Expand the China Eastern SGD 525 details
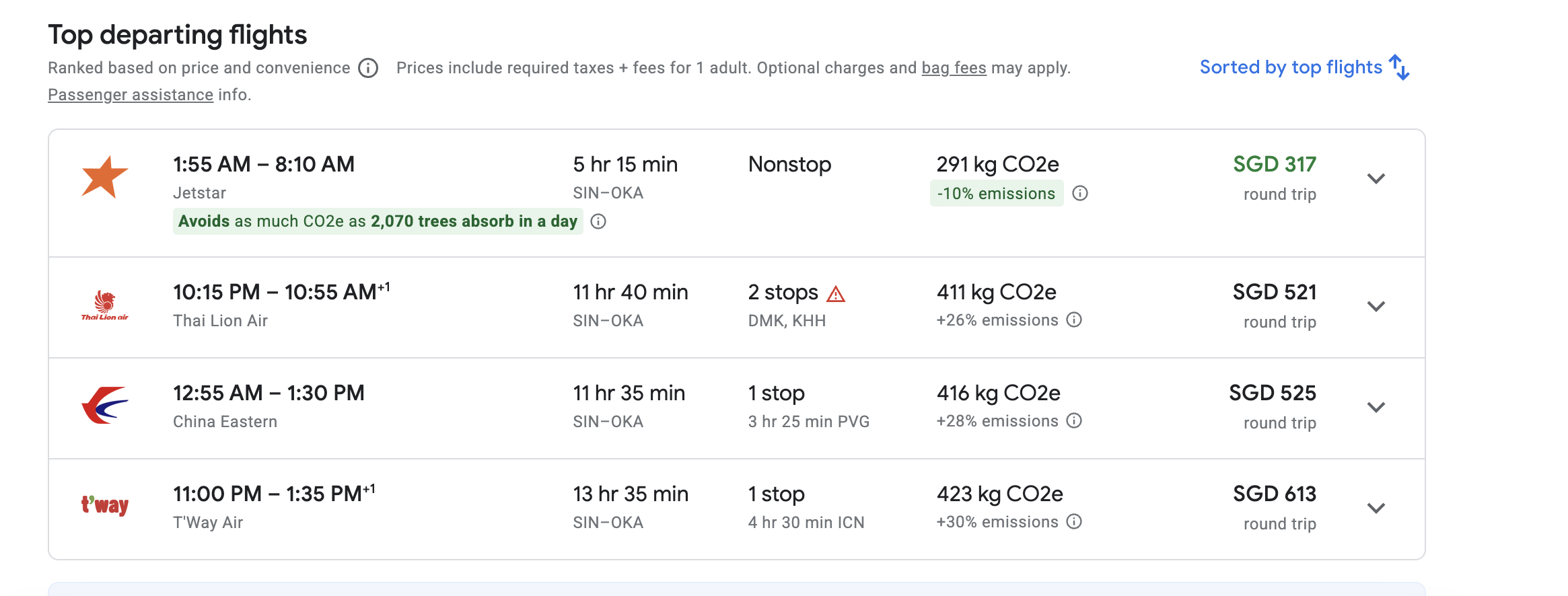The height and width of the screenshot is (596, 1568). [x=1376, y=407]
